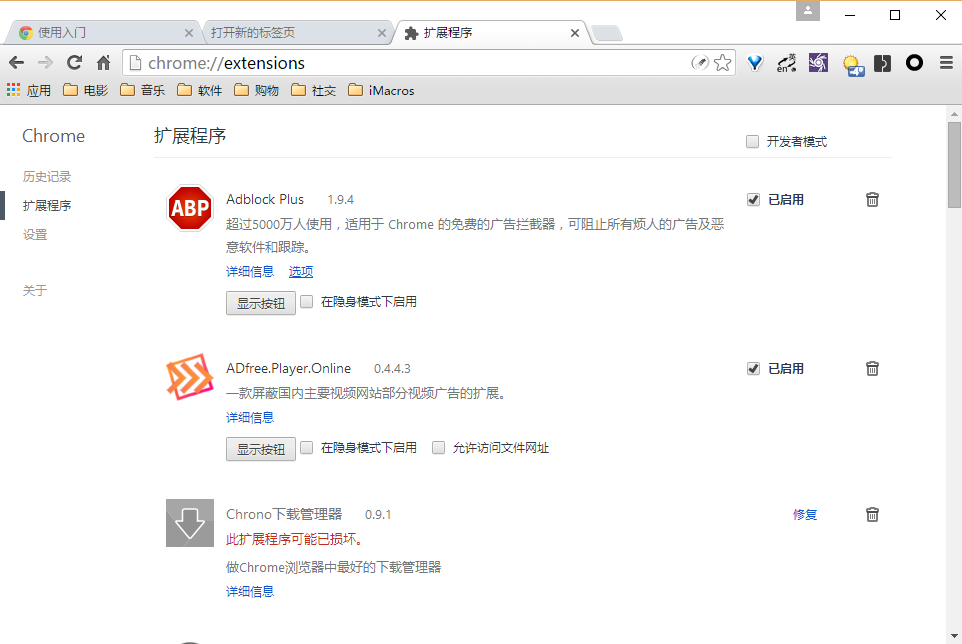Image resolution: width=962 pixels, height=644 pixels.
Task: Remove ADfree.Player.Online via trash icon
Action: coord(872,369)
